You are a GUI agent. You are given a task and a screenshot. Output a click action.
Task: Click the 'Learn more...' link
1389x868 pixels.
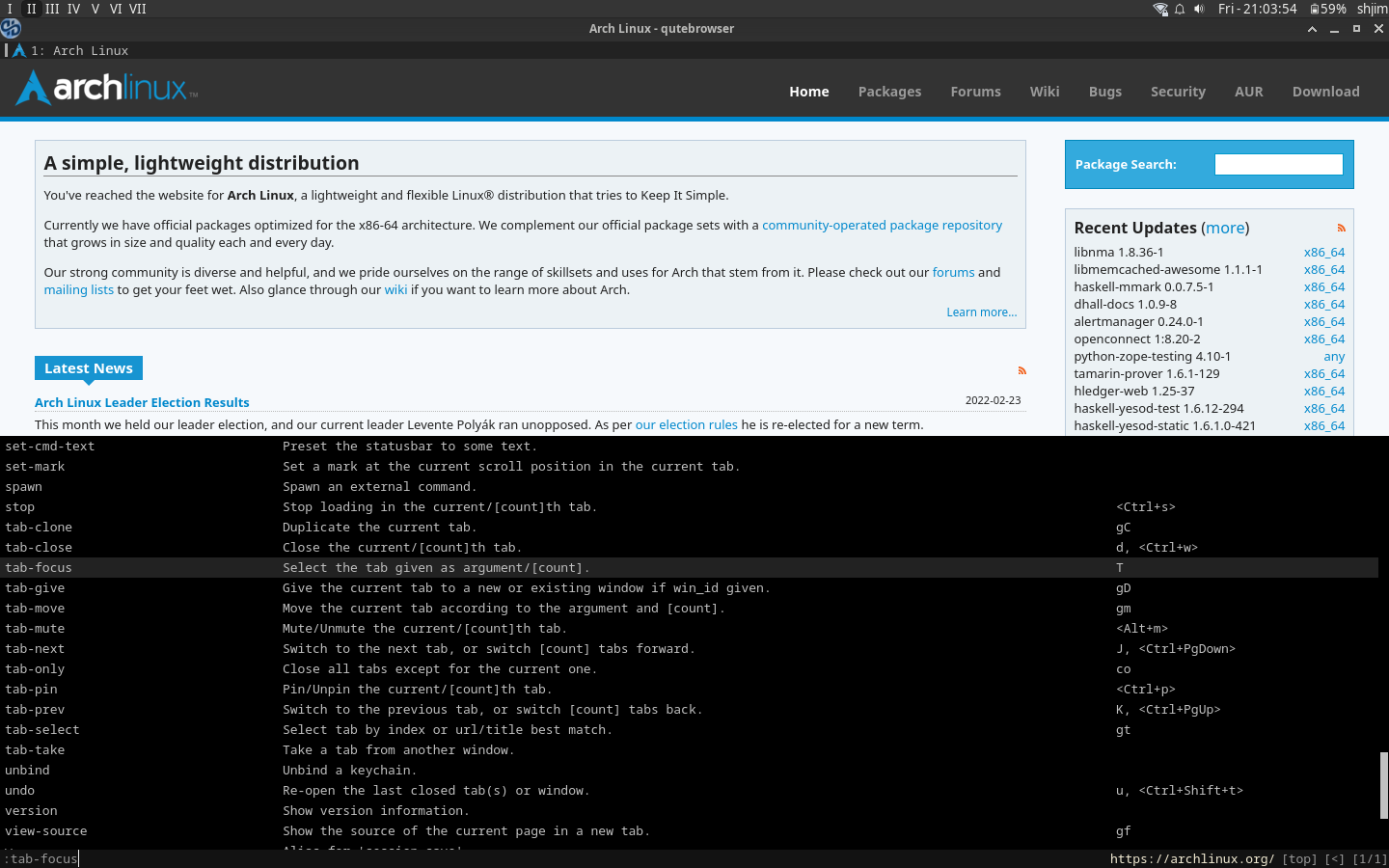point(982,312)
